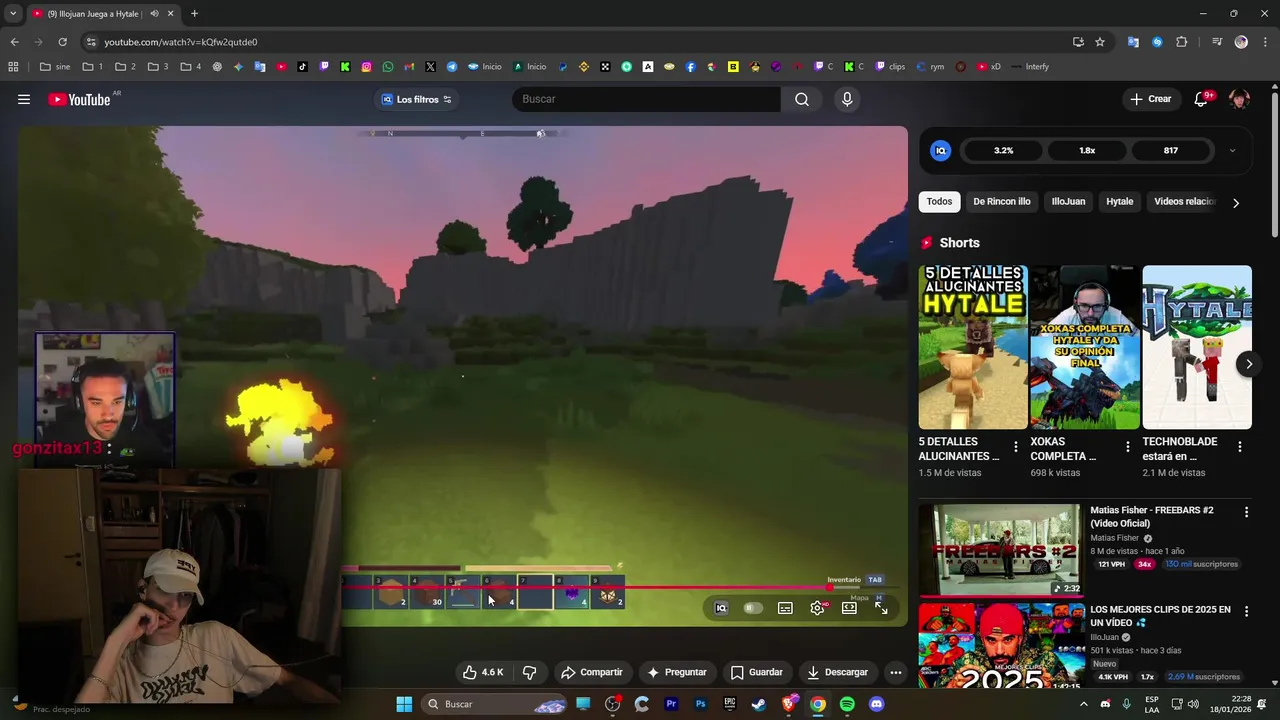Image resolution: width=1280 pixels, height=720 pixels.
Task: Launch Steam from the taskbar
Action: tap(759, 704)
